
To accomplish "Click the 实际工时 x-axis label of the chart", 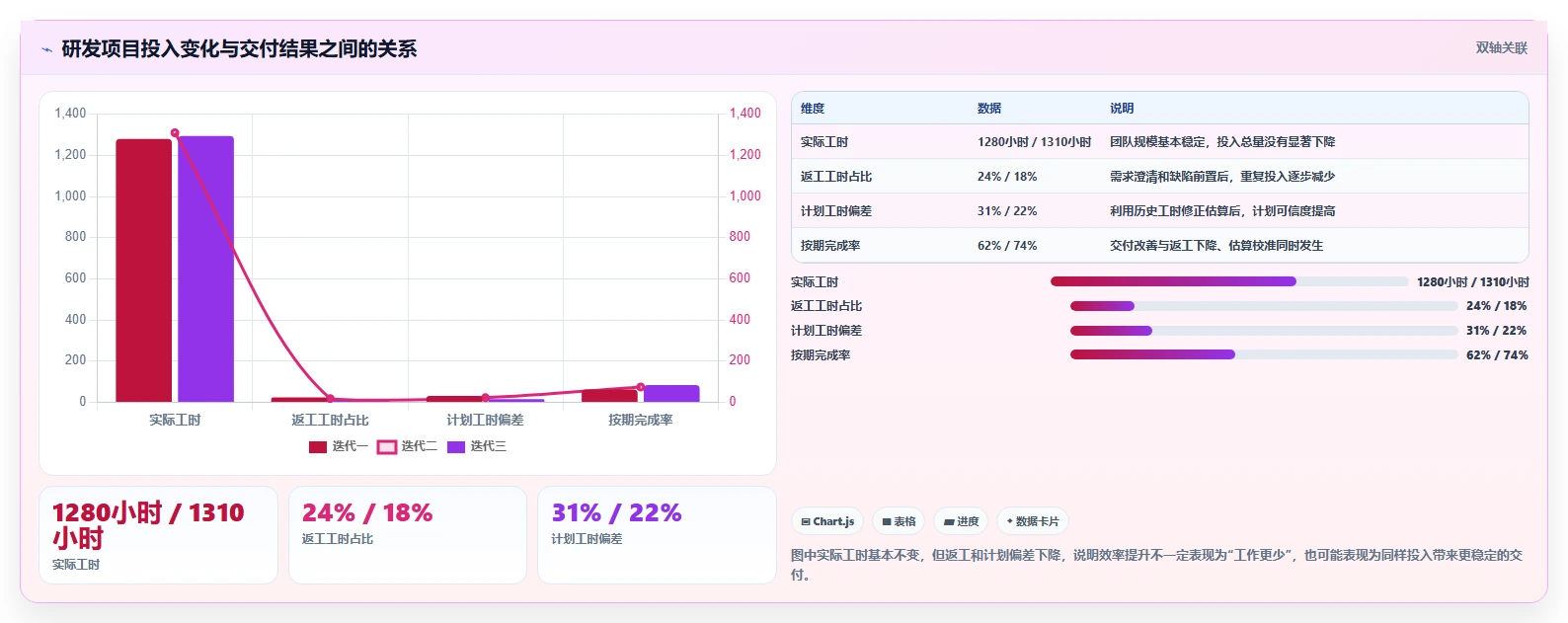I will click(175, 420).
